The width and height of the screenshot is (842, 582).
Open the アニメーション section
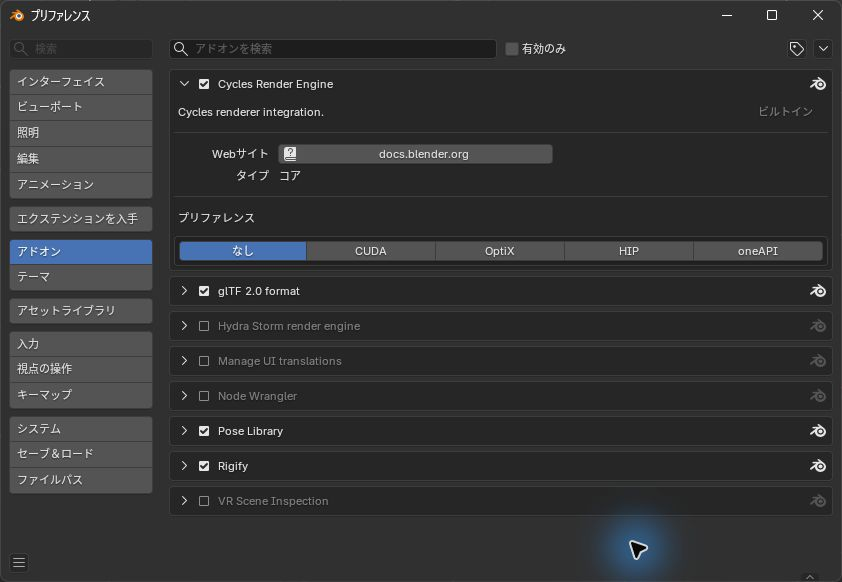81,185
